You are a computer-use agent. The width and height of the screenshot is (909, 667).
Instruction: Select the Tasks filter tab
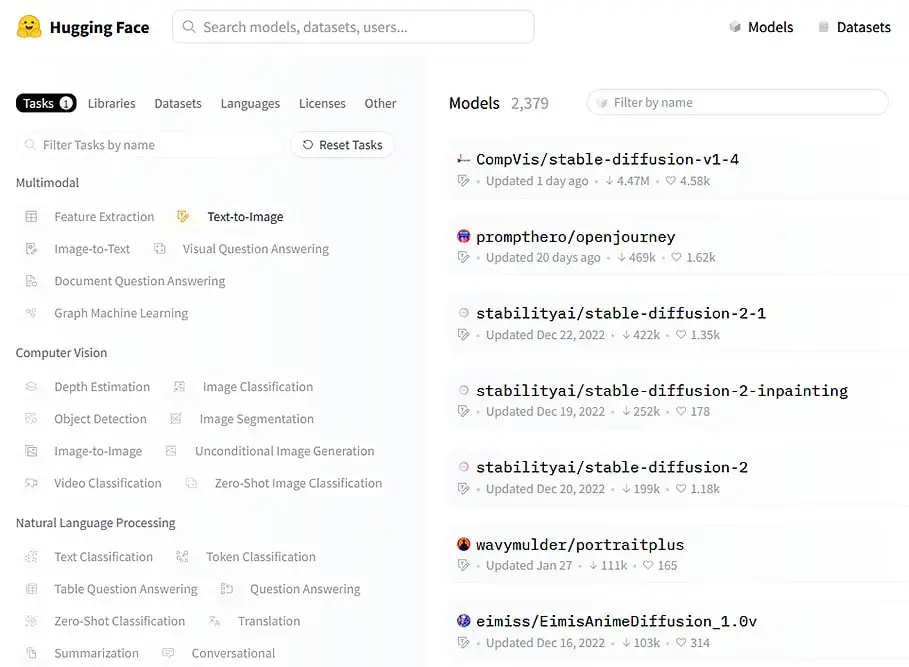pos(46,103)
